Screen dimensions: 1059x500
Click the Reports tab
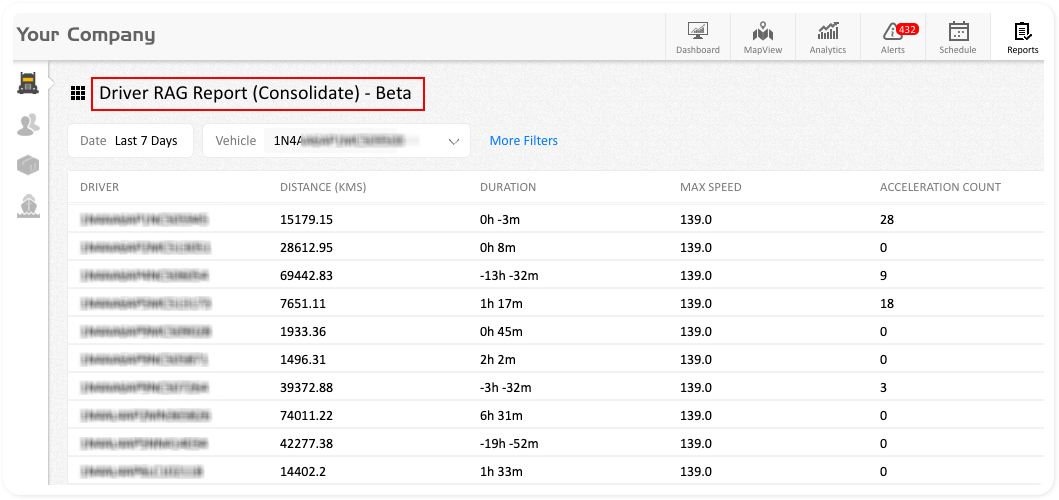coord(1022,38)
